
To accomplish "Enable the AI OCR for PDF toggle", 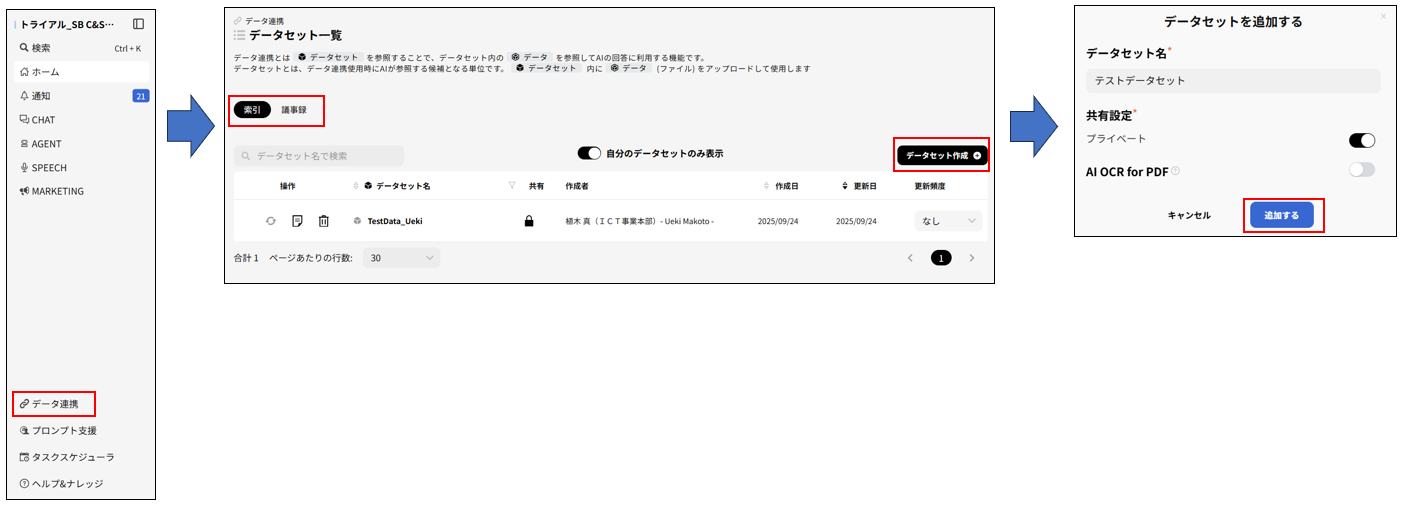I will coord(1361,170).
